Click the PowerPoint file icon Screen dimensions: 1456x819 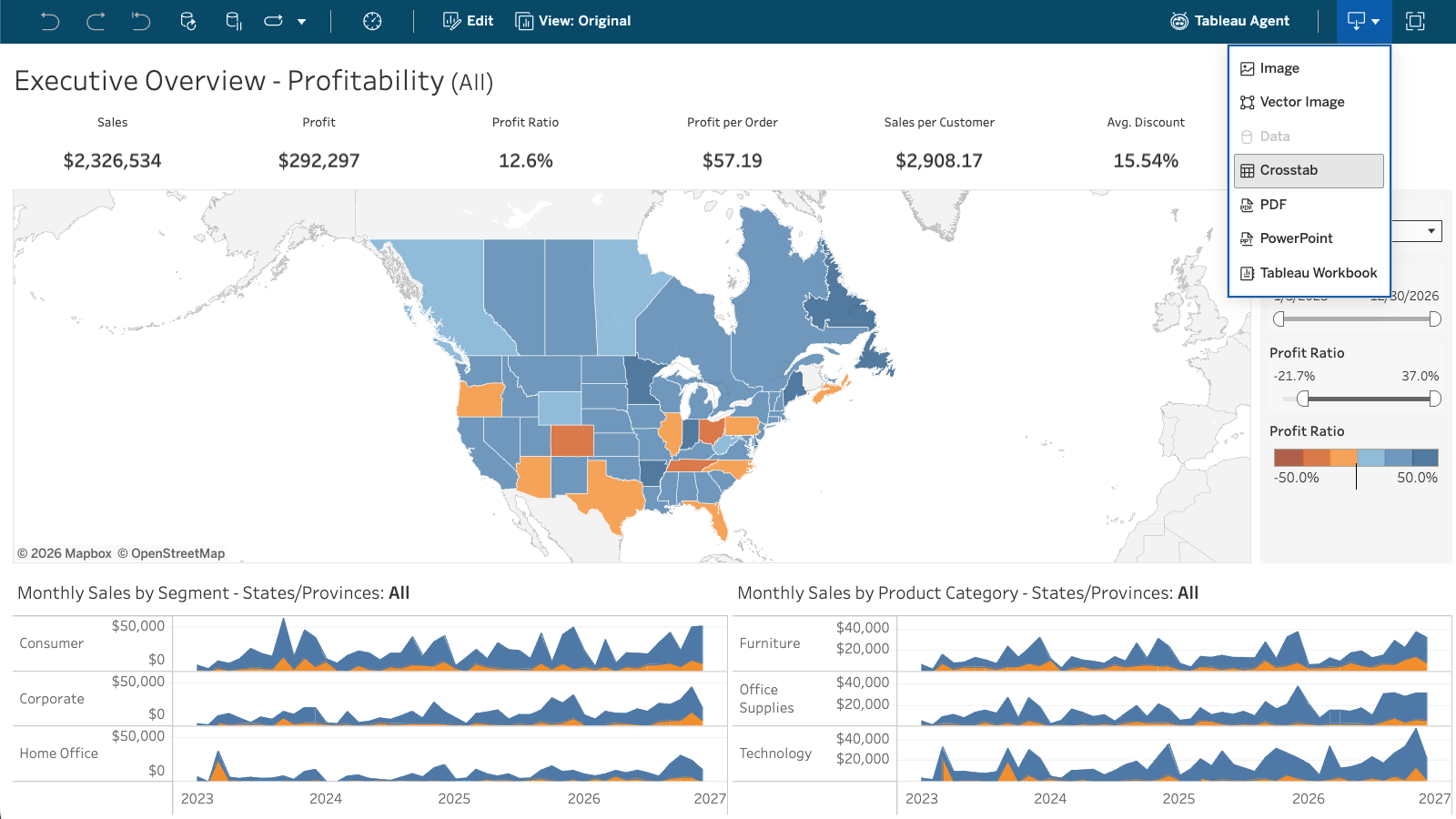(1247, 239)
